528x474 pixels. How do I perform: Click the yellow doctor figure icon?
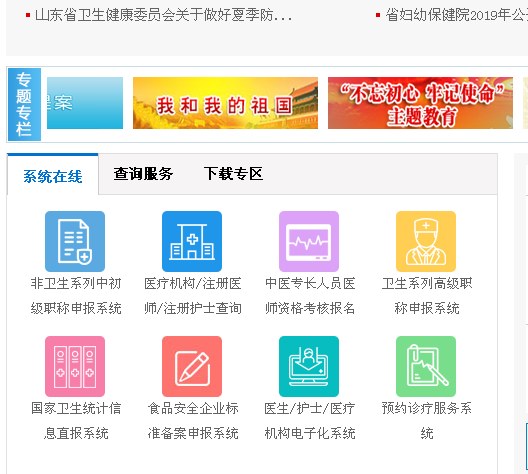[426, 241]
